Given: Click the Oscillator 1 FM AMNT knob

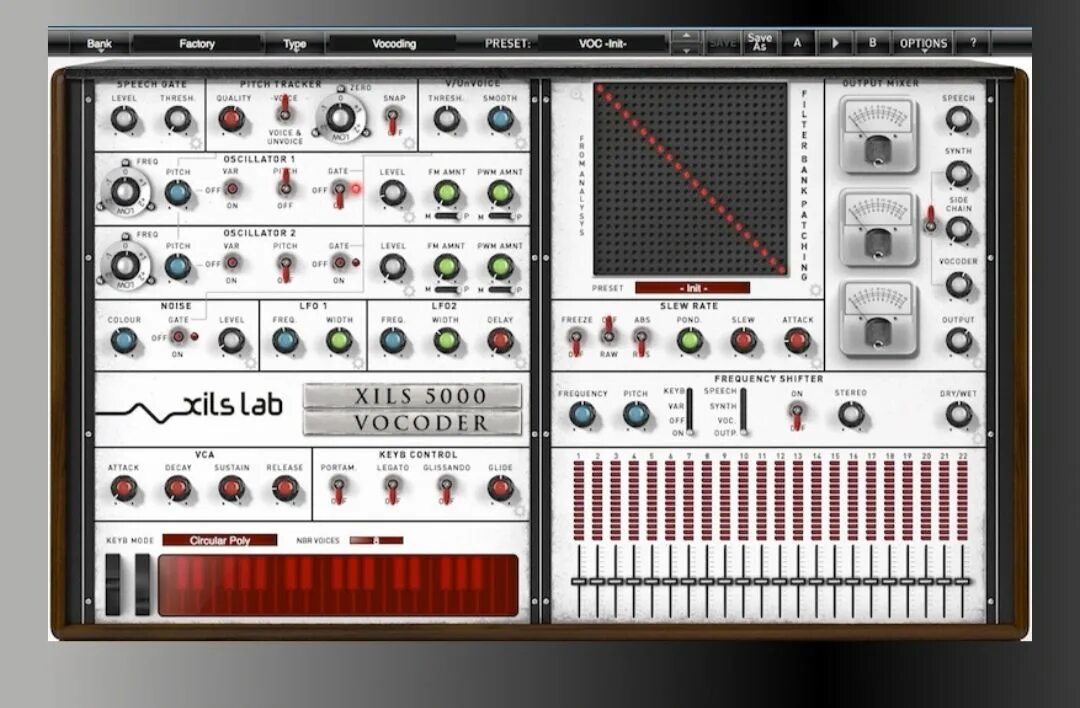Looking at the screenshot, I should [x=446, y=194].
